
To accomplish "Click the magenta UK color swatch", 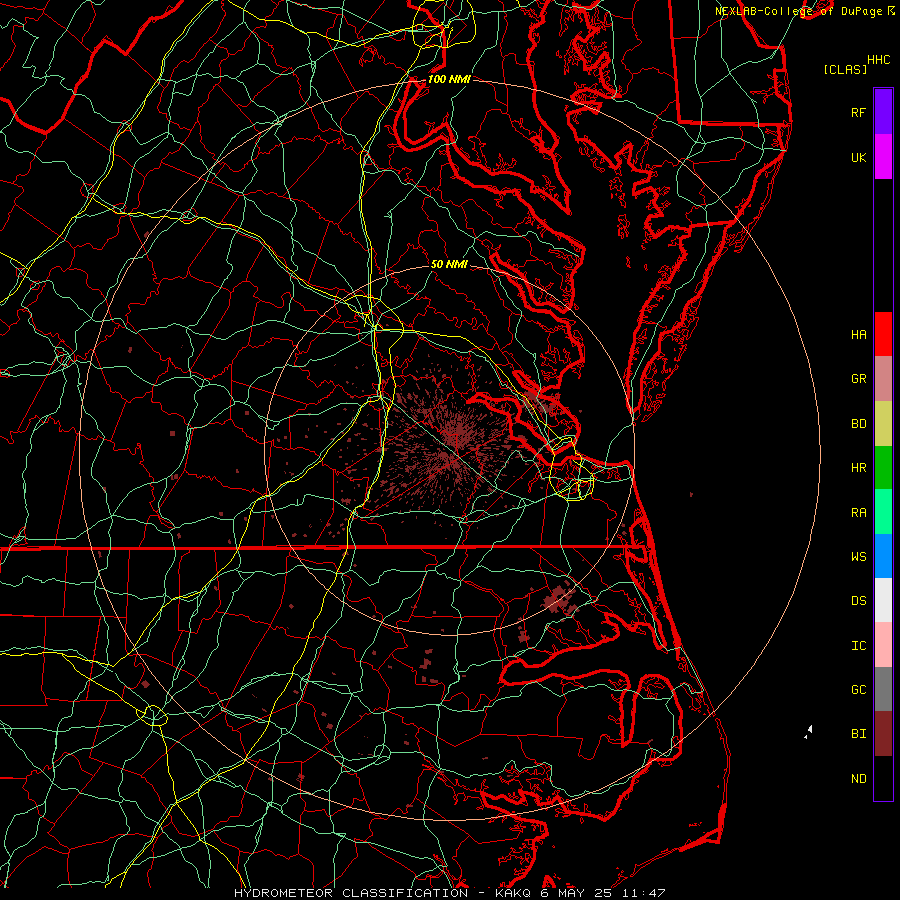I will pos(883,157).
